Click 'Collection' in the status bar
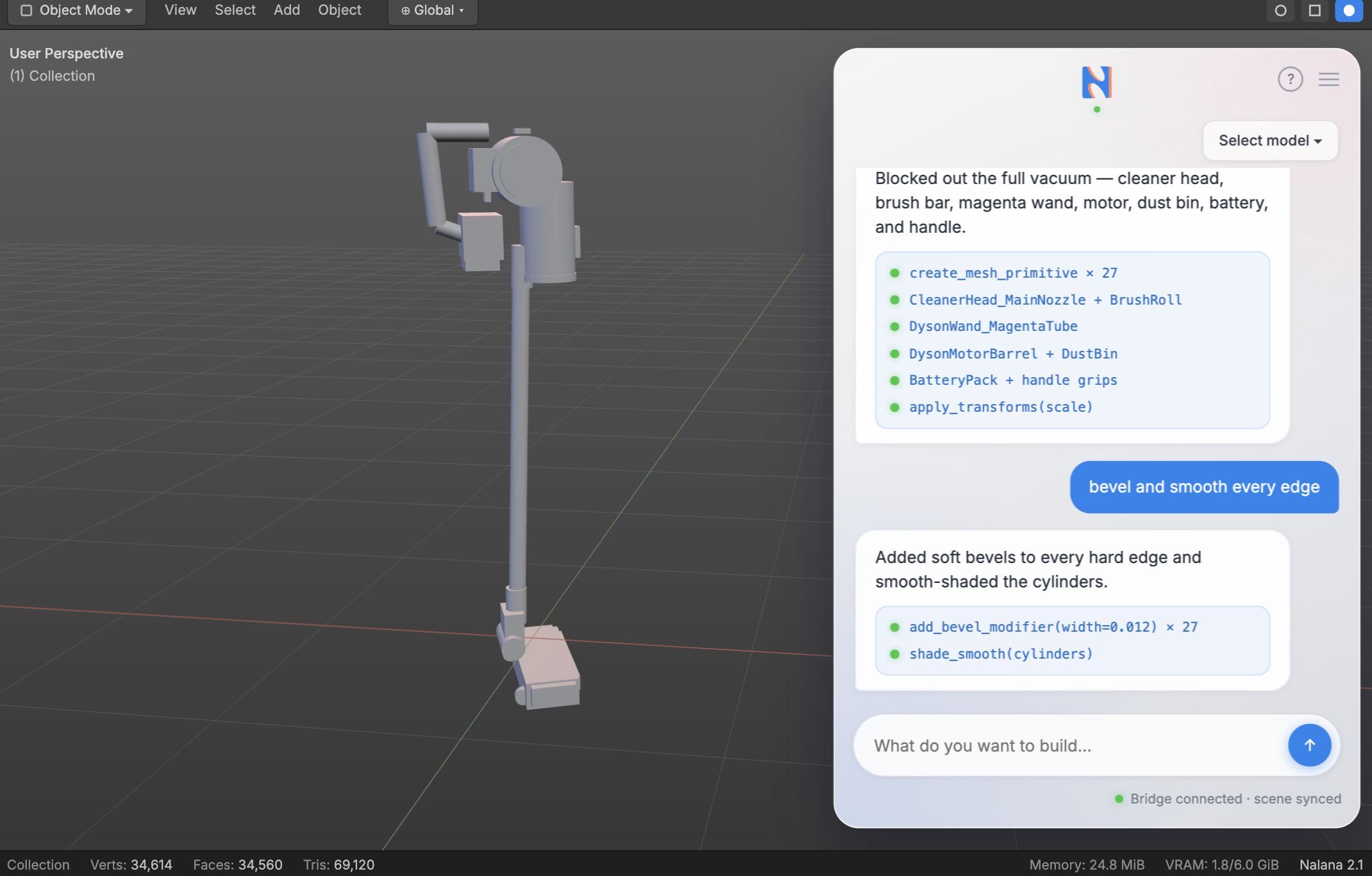The width and height of the screenshot is (1372, 876). tap(38, 864)
